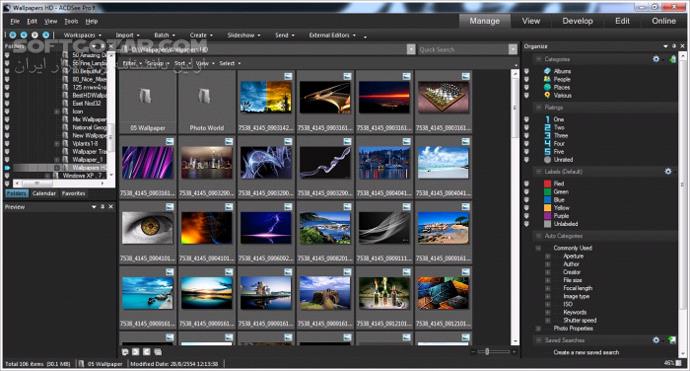Open Labels (Default) settings gear icon

668,171
